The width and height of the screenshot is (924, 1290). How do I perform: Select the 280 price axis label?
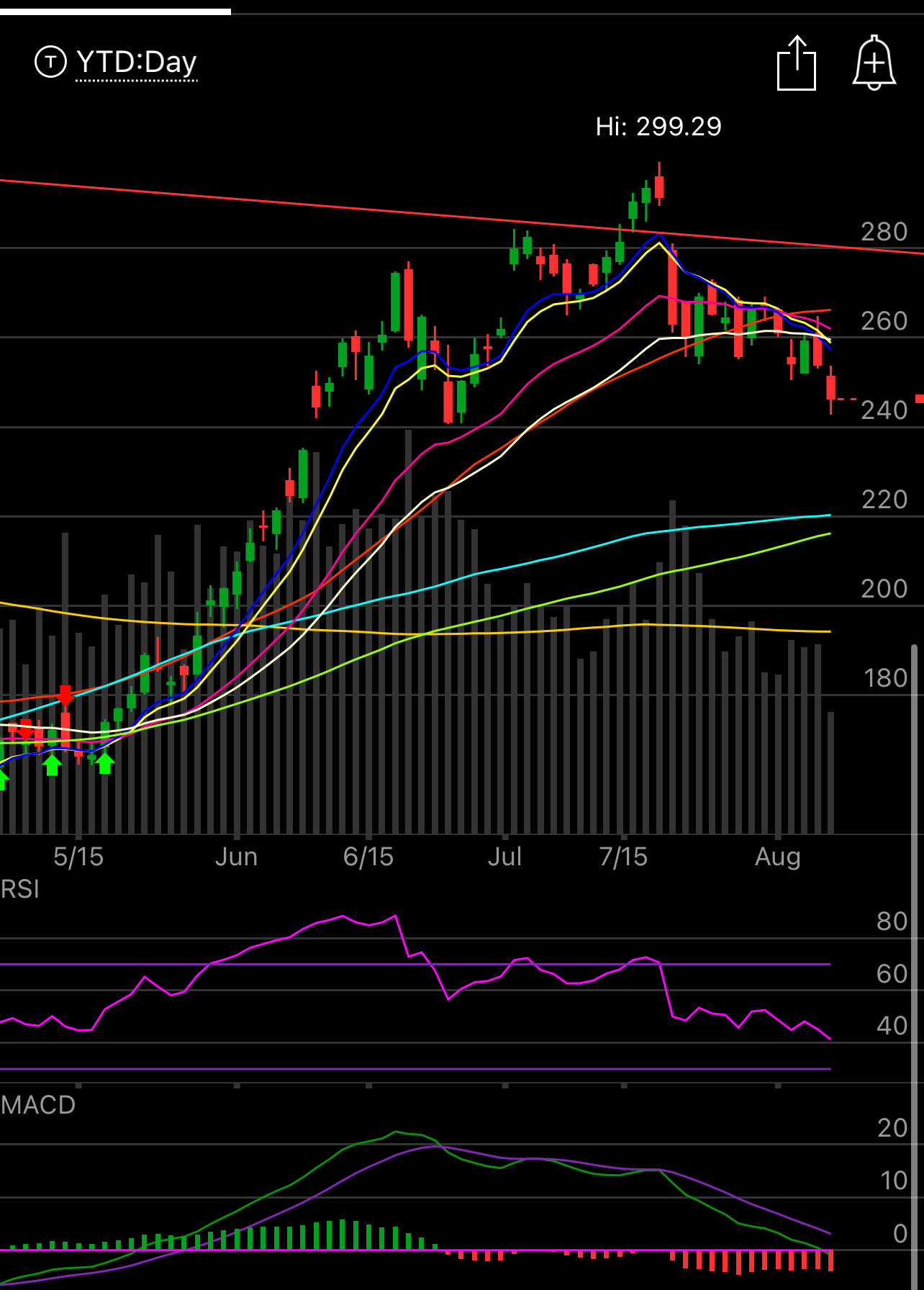[884, 232]
